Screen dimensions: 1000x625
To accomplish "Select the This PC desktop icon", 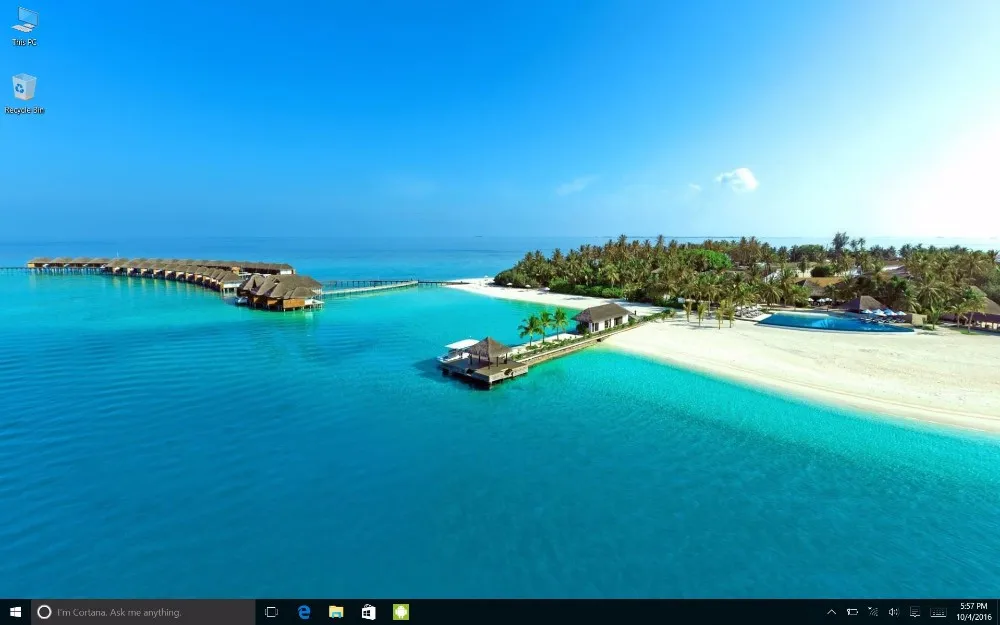I will point(25,26).
